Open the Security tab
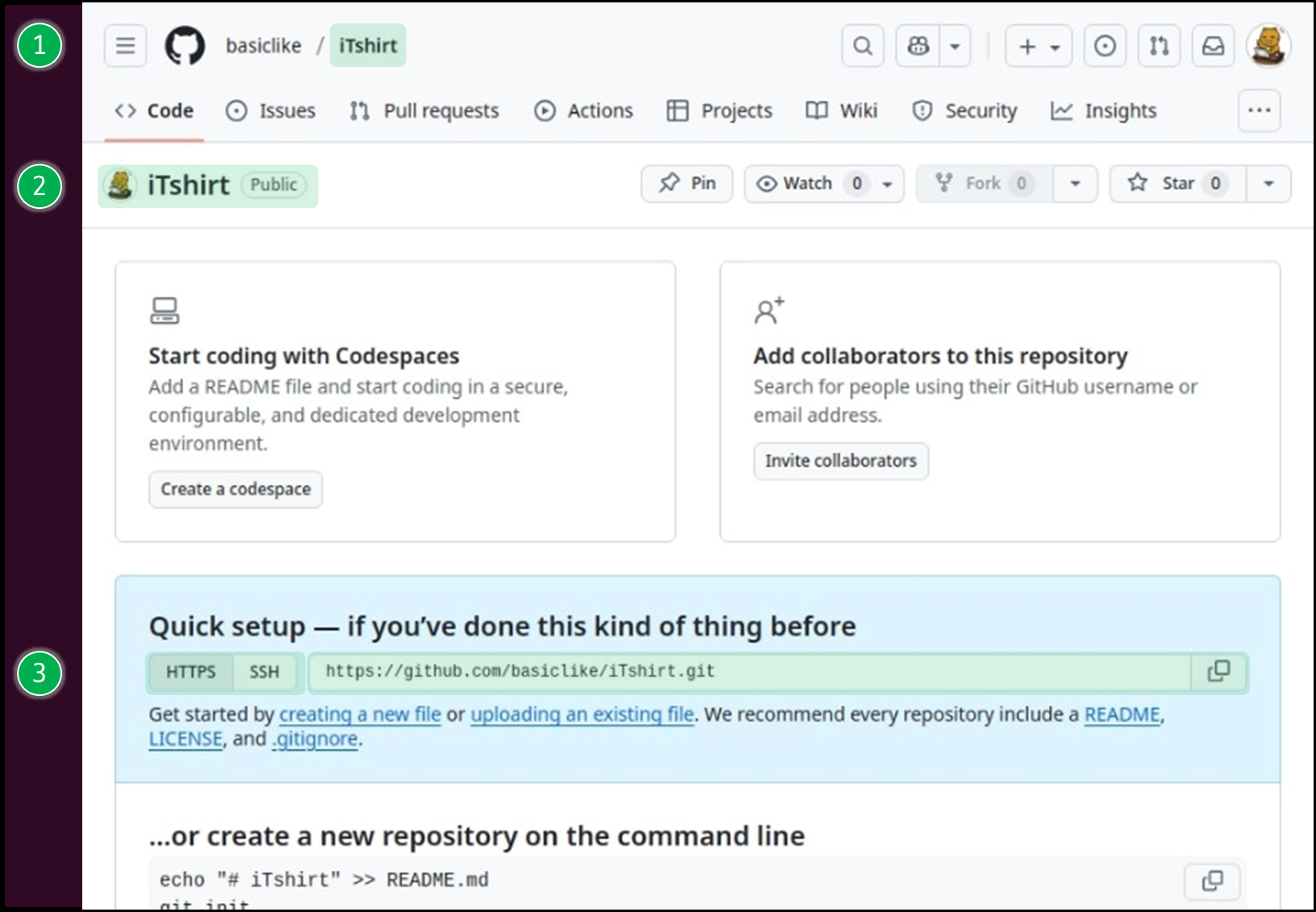Viewport: 1316px width, 912px height. (964, 110)
